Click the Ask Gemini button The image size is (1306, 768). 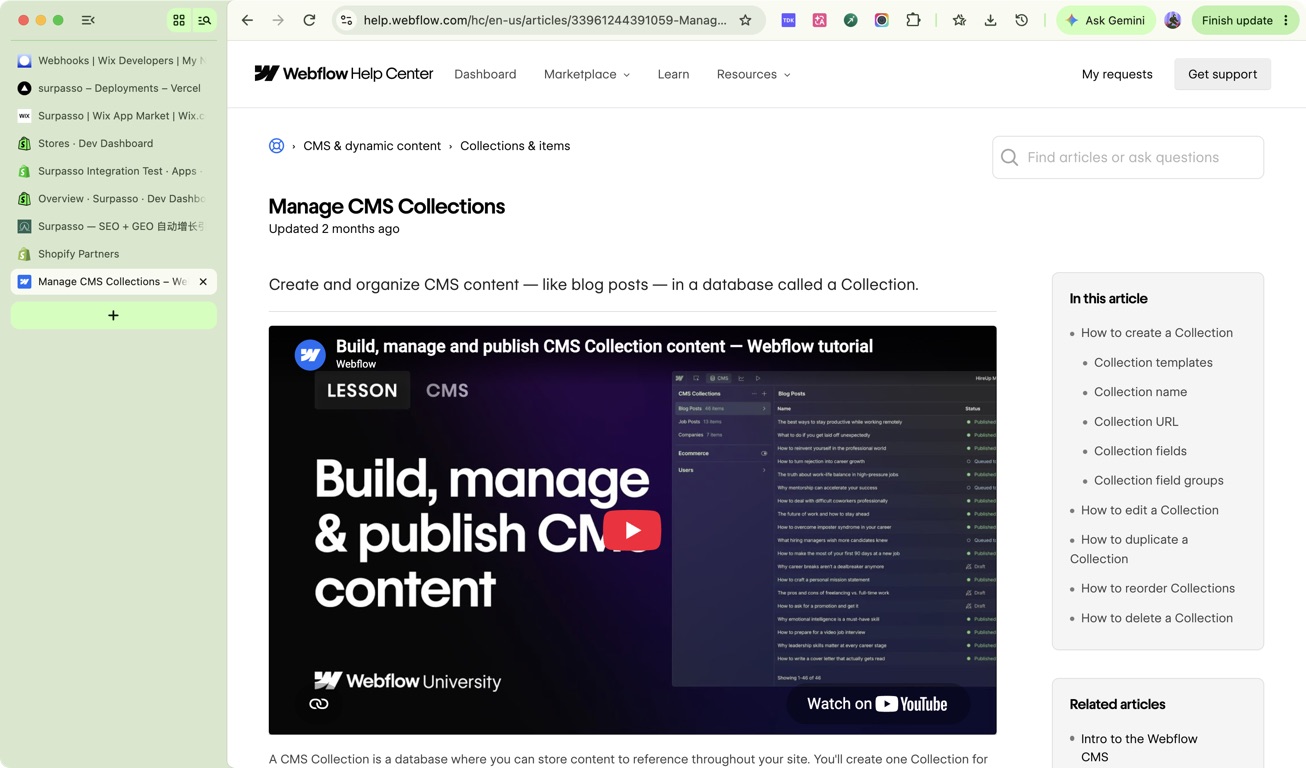[x=1106, y=20]
